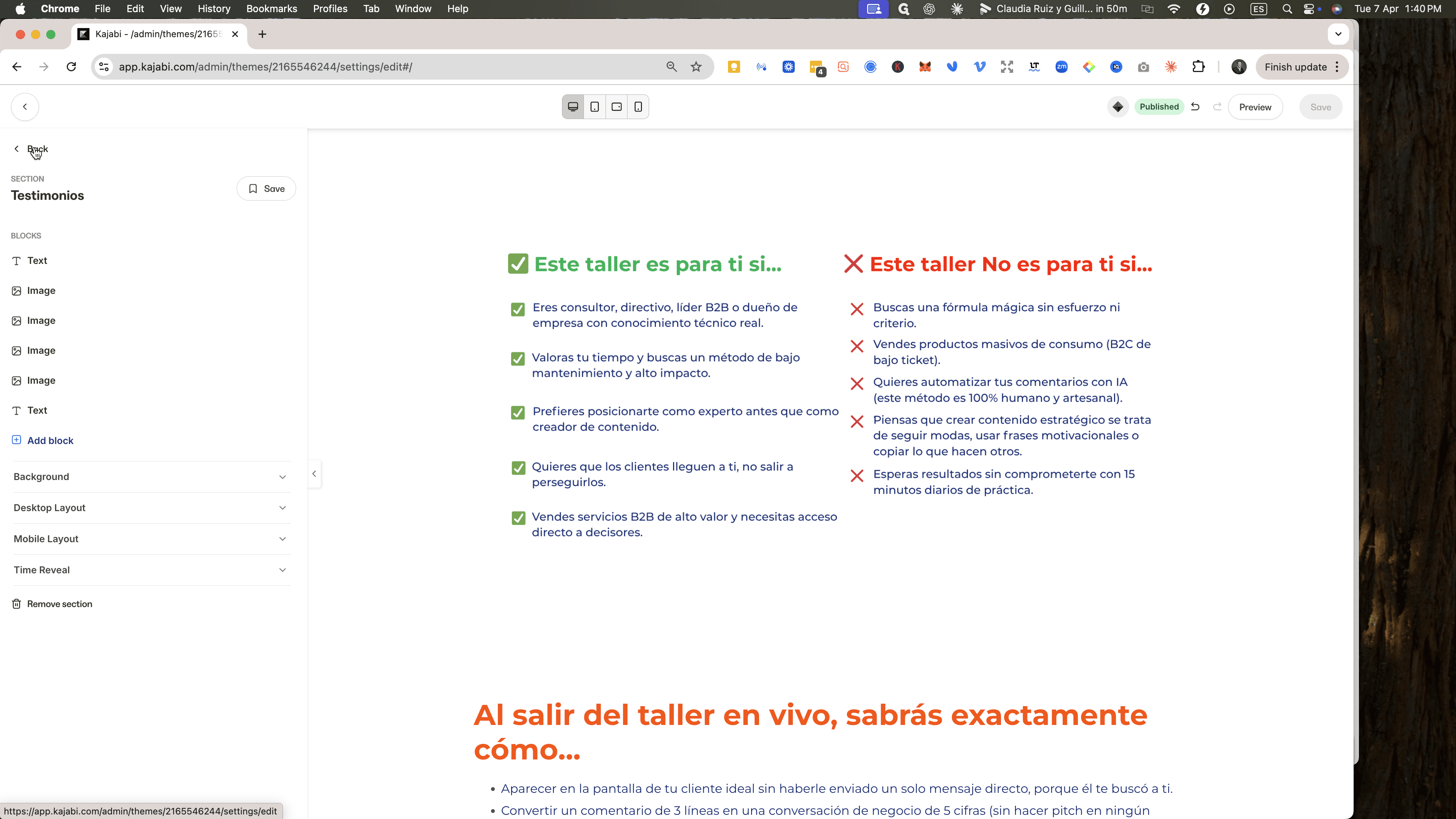View site information icon in address bar
The image size is (1456, 819).
[104, 67]
